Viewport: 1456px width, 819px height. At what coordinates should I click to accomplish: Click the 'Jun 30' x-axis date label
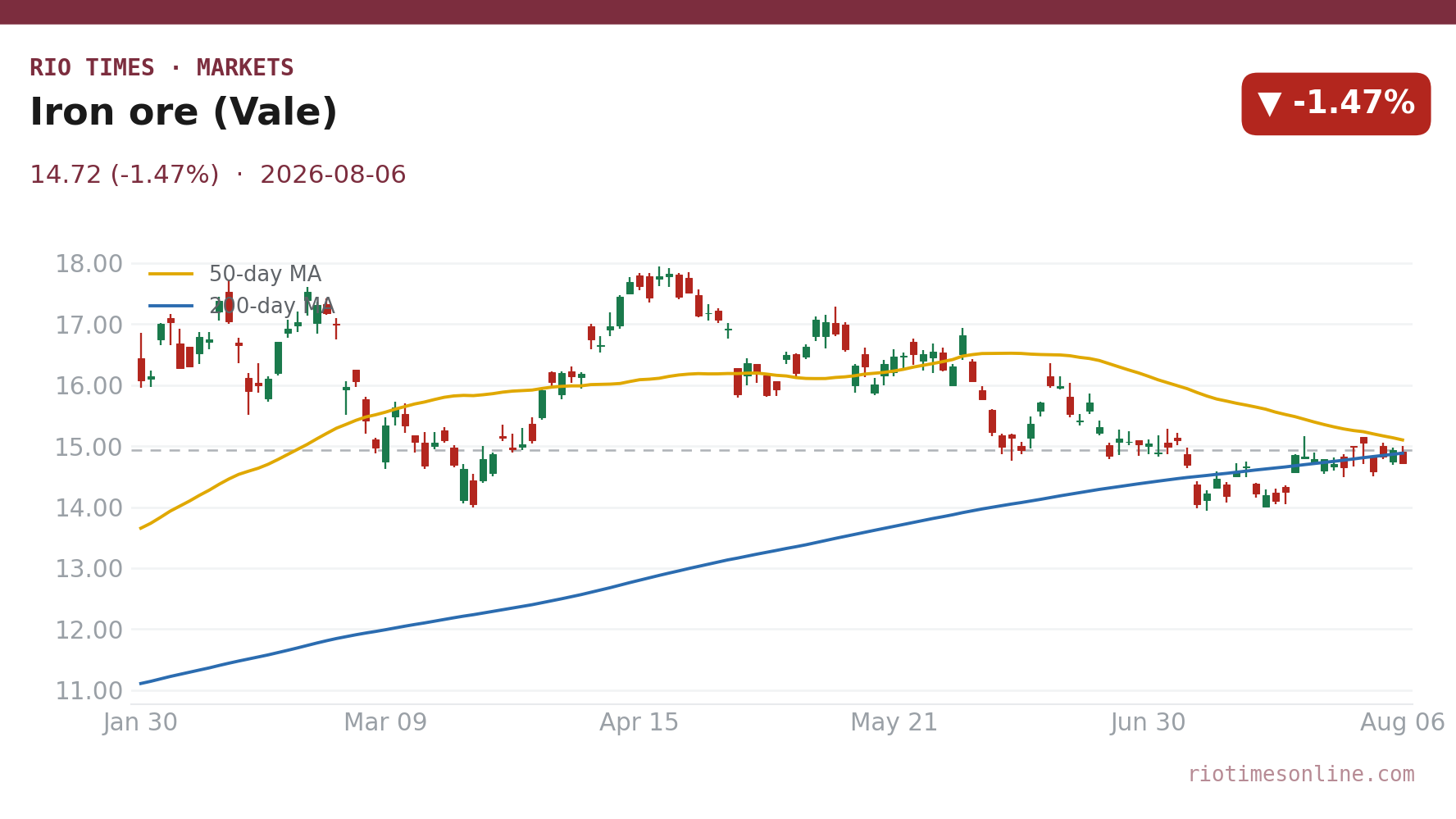click(1148, 723)
